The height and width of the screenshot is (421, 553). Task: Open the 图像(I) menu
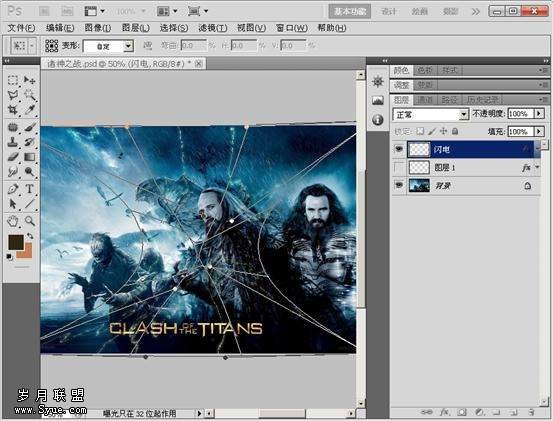click(x=98, y=28)
